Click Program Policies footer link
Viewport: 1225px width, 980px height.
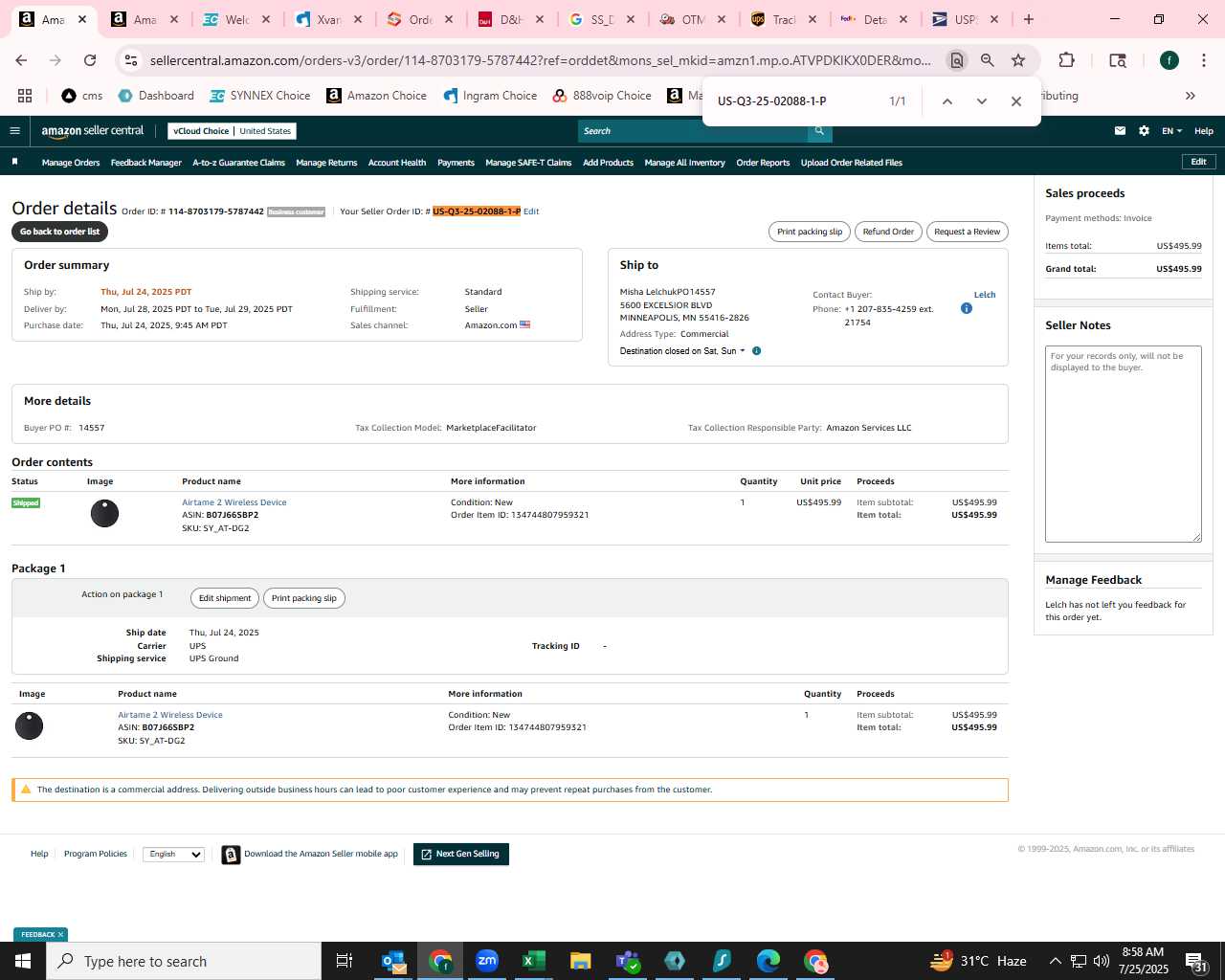click(96, 854)
